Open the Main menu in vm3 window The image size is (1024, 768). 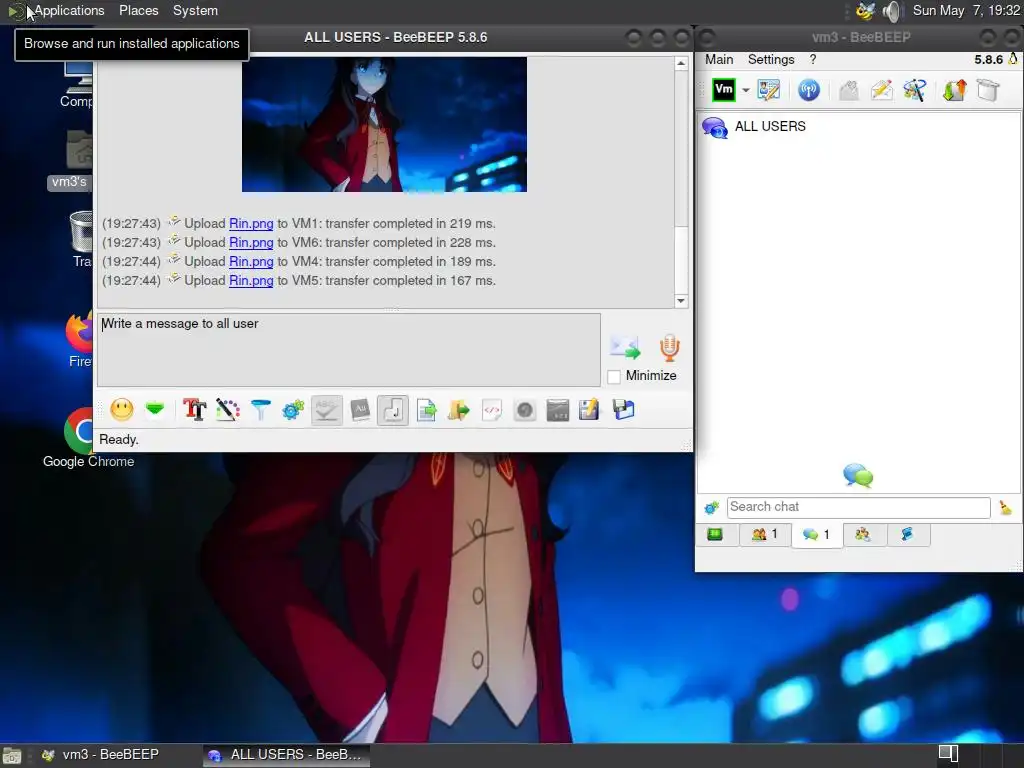click(719, 59)
